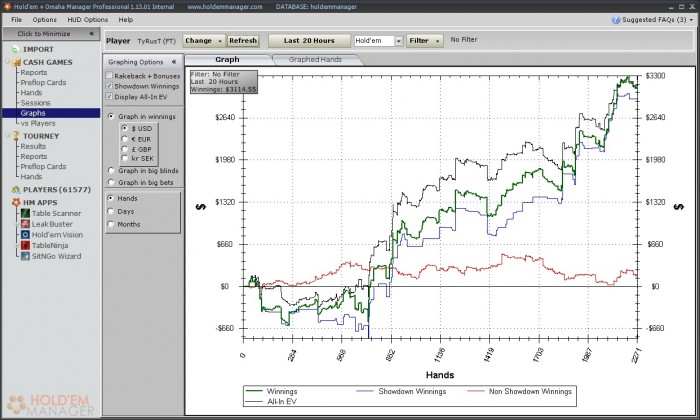Image resolution: width=700 pixels, height=420 pixels.
Task: Click the Players group icon
Action: (x=16, y=190)
